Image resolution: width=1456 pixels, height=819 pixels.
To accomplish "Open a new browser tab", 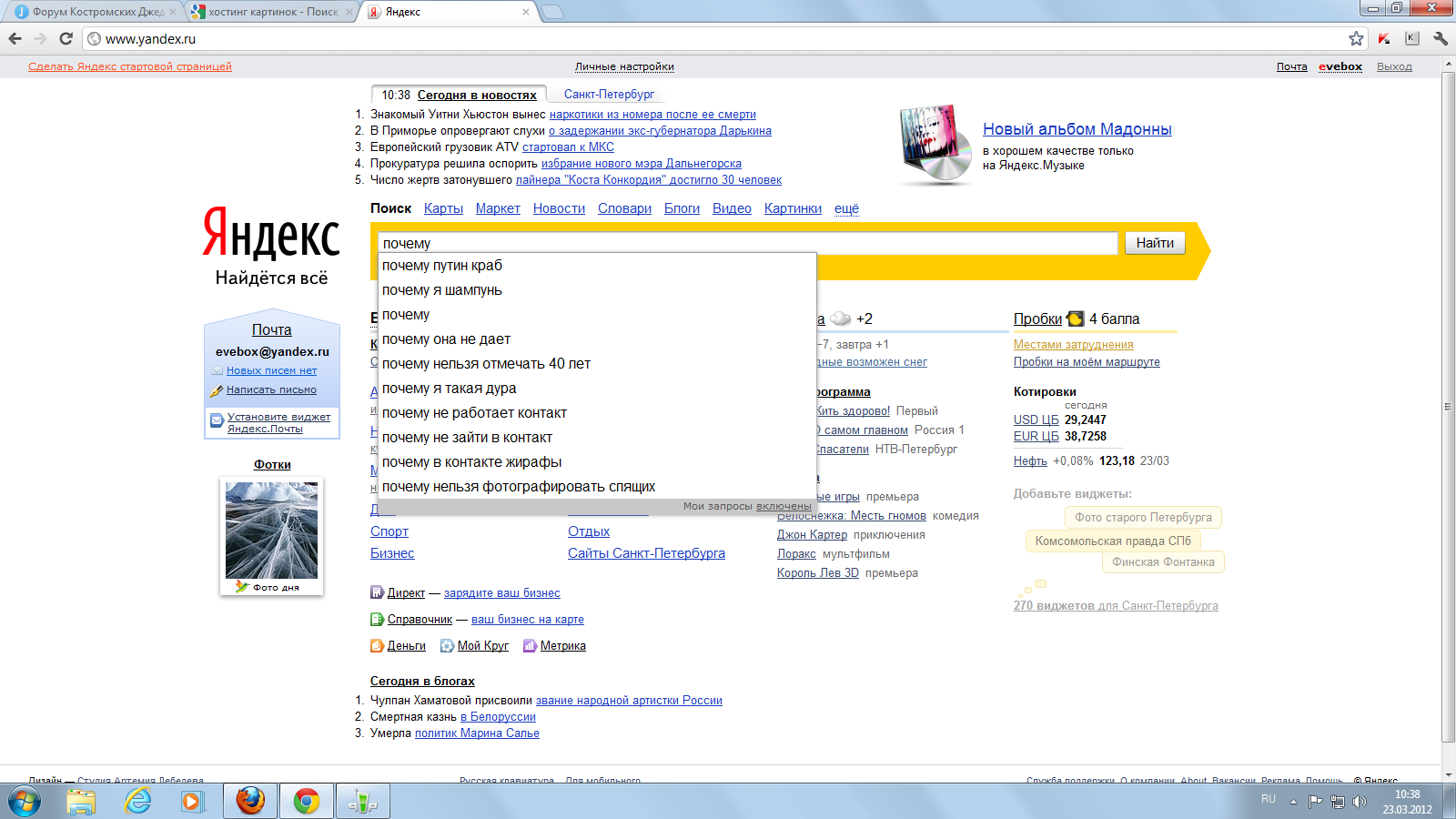I will [x=551, y=12].
